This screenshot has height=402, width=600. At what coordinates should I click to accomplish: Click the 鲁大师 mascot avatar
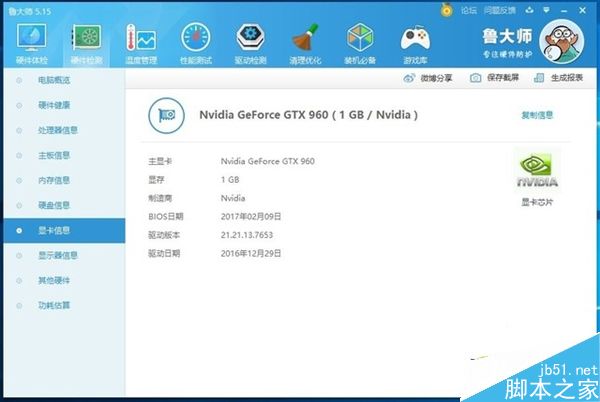561,42
